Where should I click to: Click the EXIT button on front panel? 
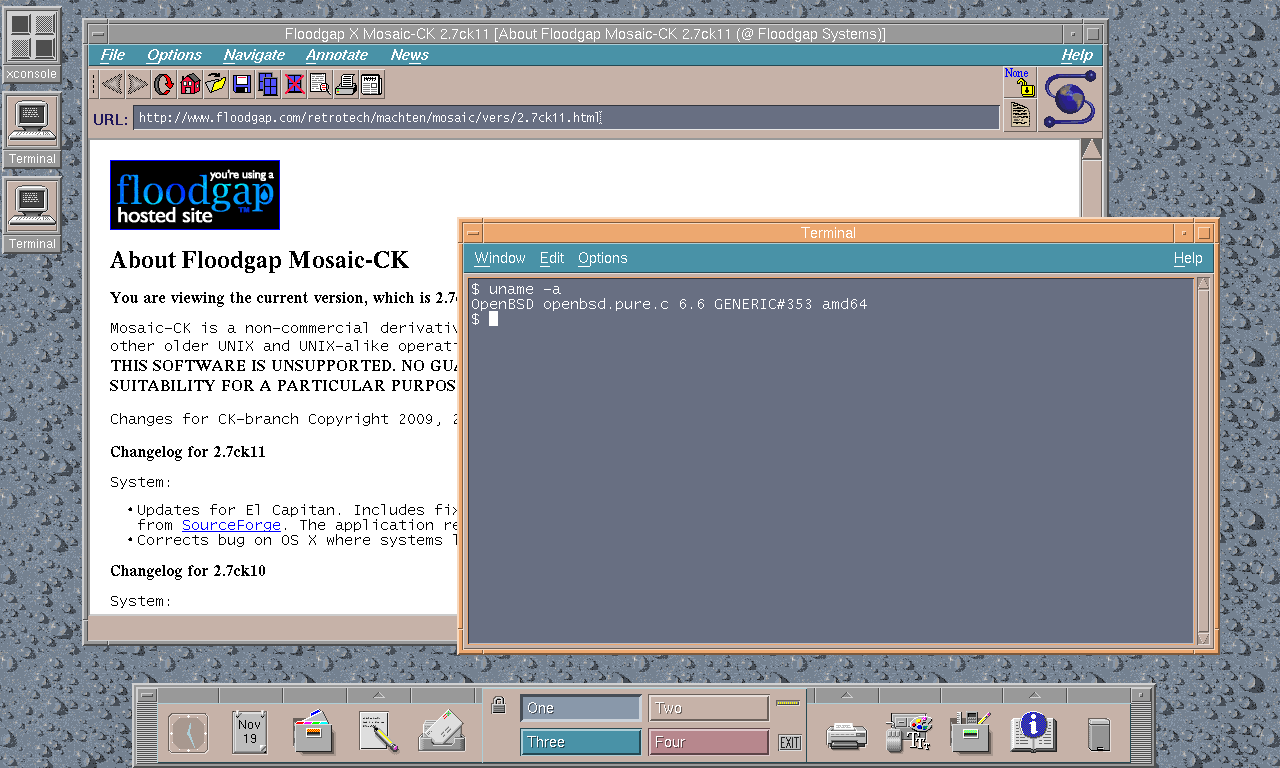790,742
